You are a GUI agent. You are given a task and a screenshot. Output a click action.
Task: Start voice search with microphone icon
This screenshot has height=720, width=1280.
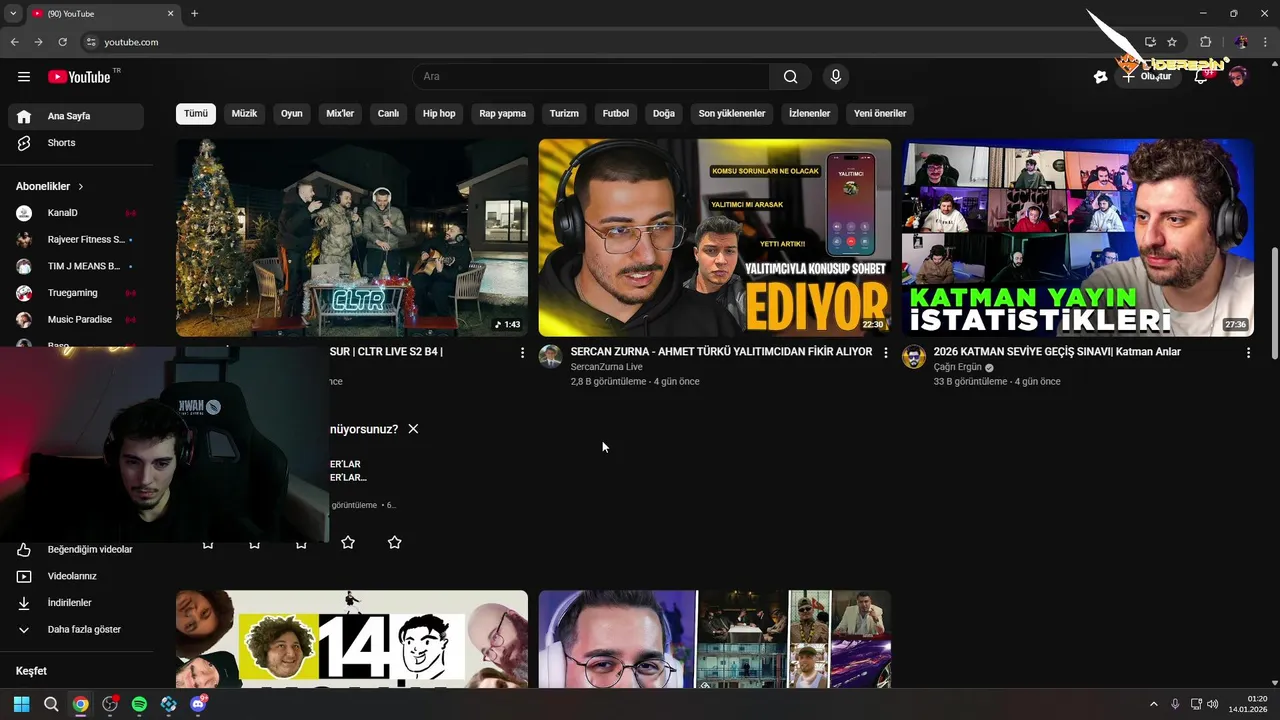coord(836,77)
